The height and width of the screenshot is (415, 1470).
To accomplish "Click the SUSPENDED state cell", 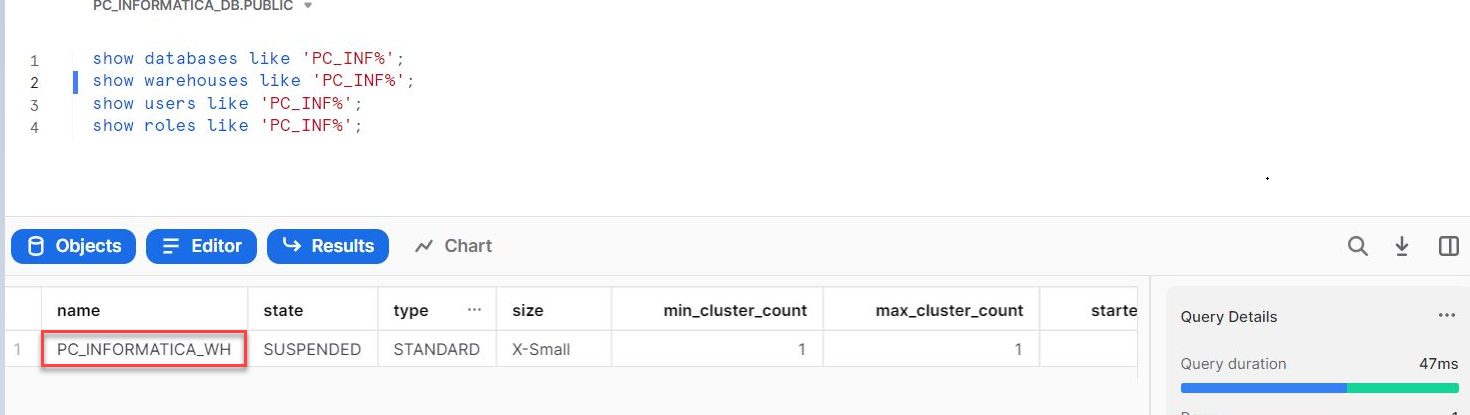I will point(312,350).
